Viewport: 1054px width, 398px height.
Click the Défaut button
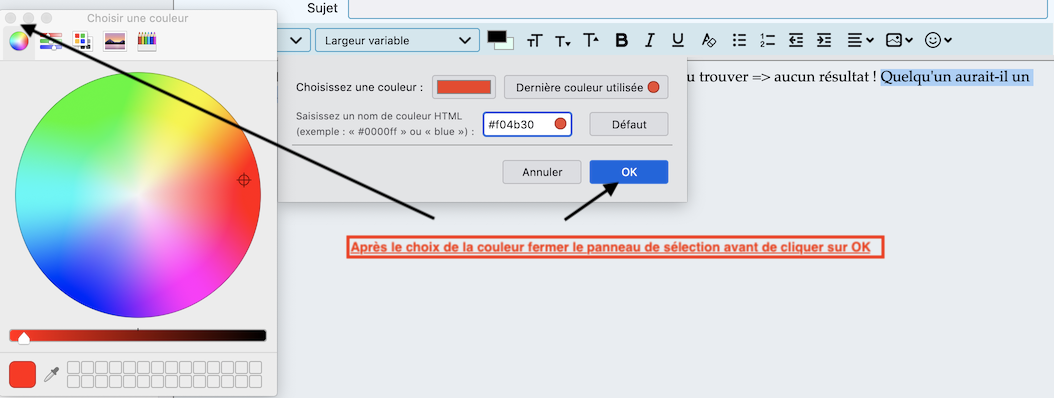click(x=629, y=124)
